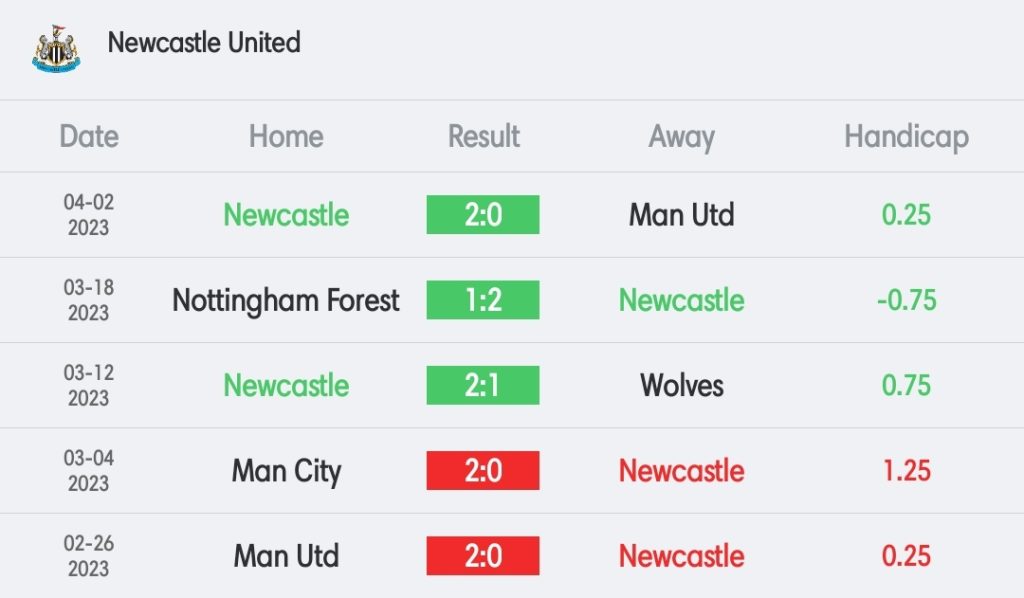Click the Nottingham Forest home team name
Screen dimensions: 1024x598
tap(286, 300)
